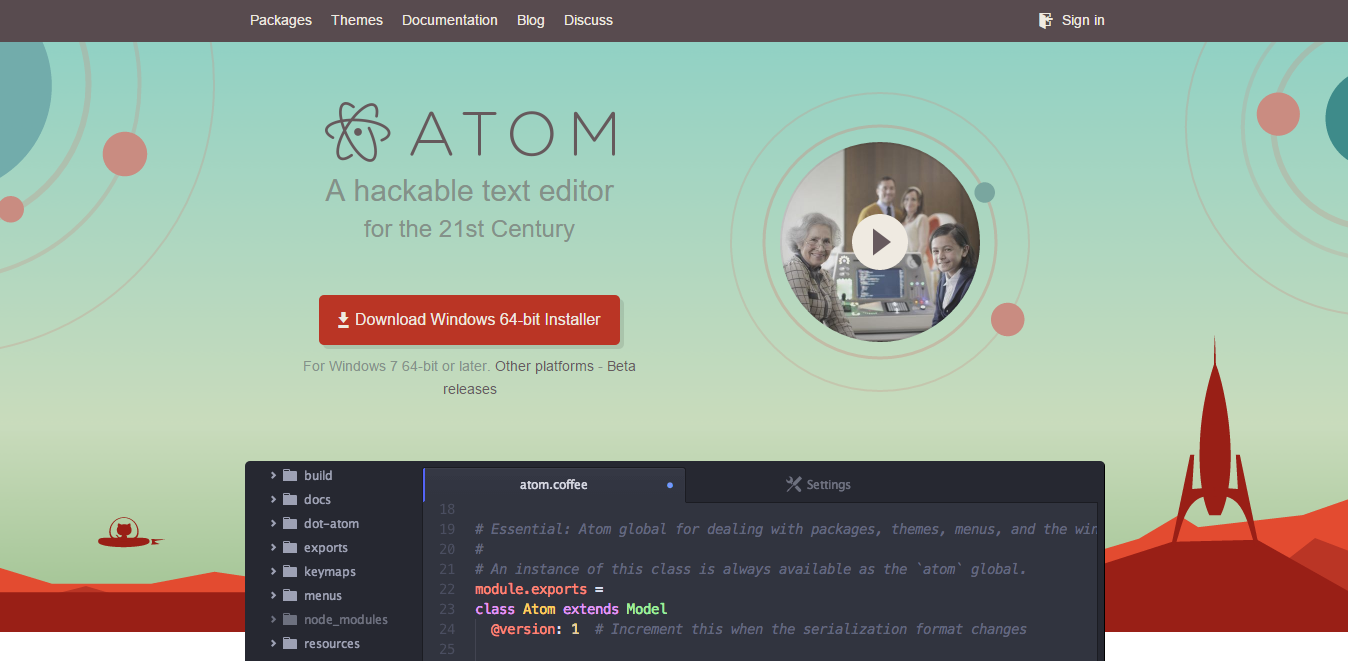The width and height of the screenshot is (1348, 661).
Task: Go to the Documentation page
Action: [450, 20]
